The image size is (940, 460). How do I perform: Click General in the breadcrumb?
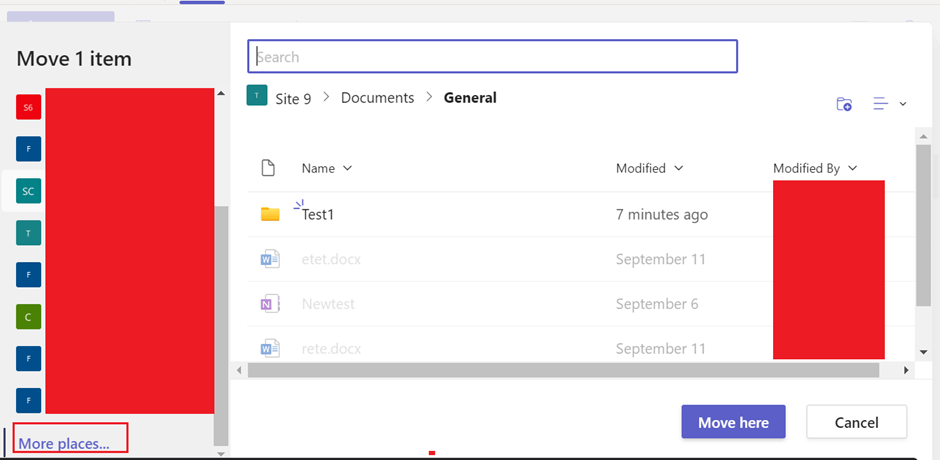pyautogui.click(x=470, y=98)
